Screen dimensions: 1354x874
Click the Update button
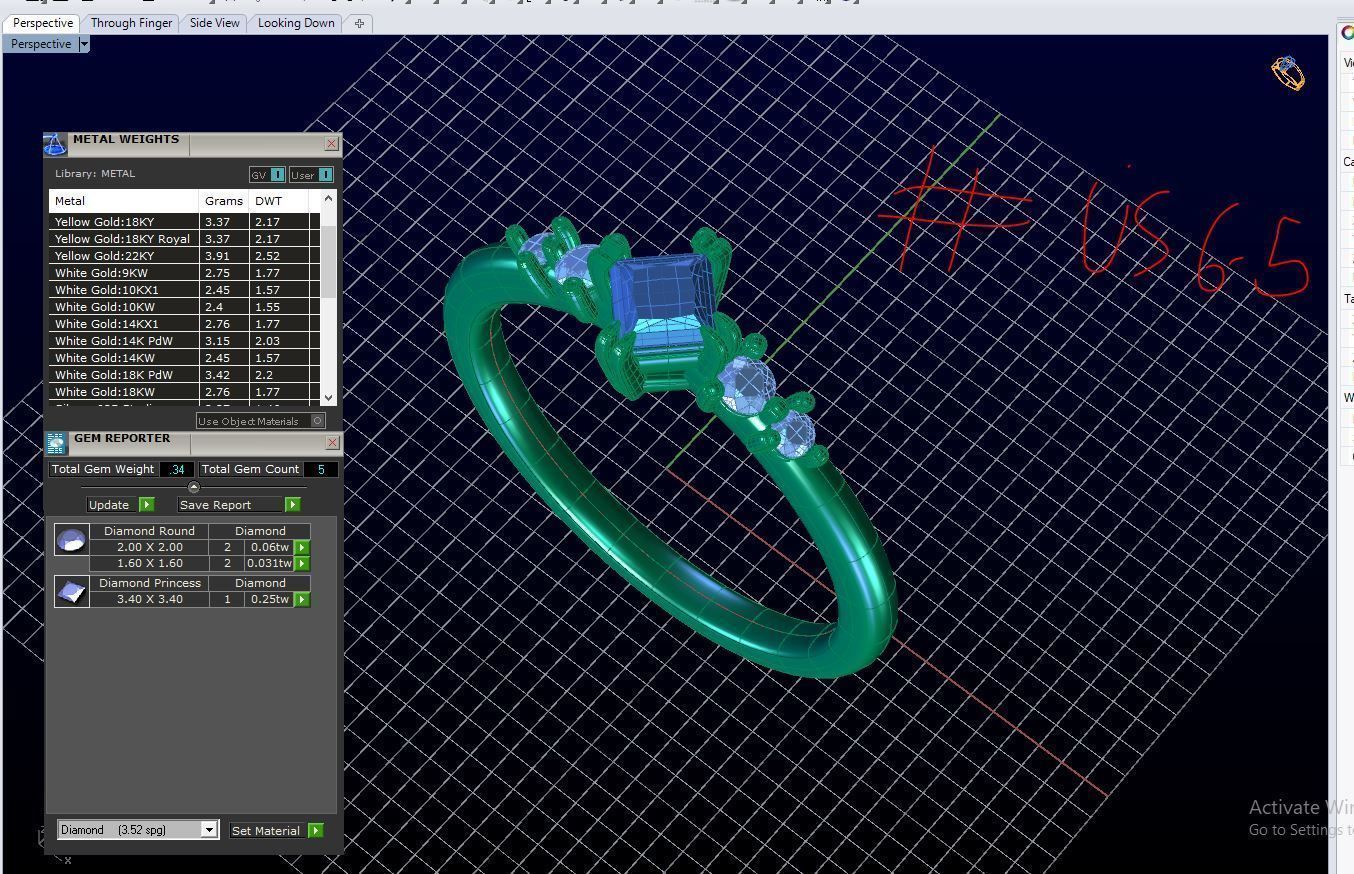(109, 505)
